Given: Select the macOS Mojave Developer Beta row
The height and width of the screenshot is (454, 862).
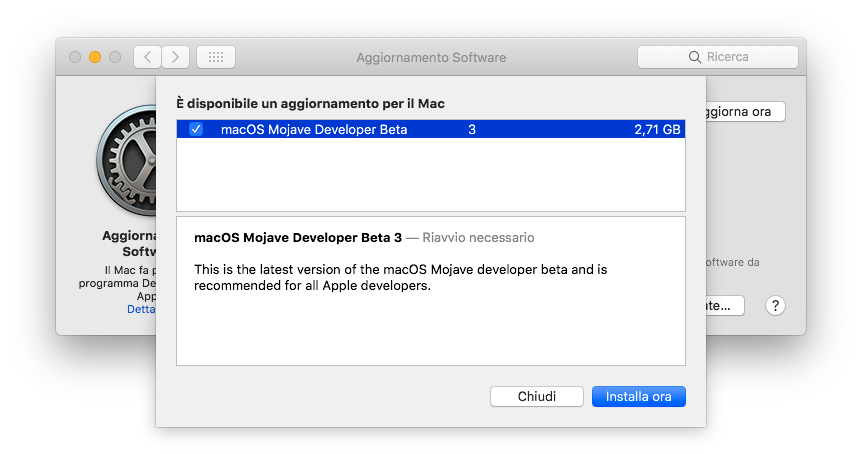Looking at the screenshot, I should pyautogui.click(x=431, y=129).
